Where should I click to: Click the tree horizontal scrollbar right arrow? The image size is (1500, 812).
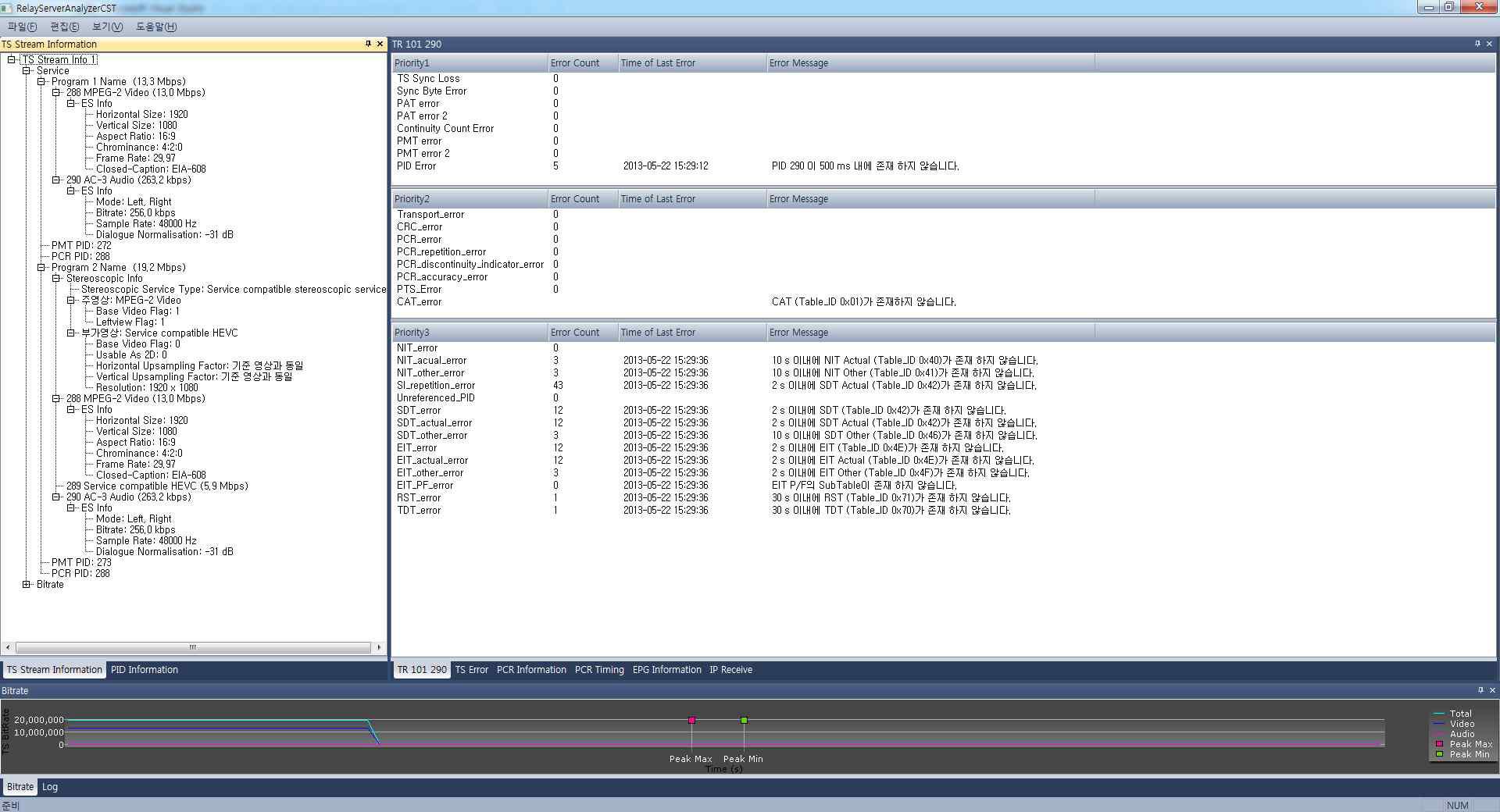point(380,647)
